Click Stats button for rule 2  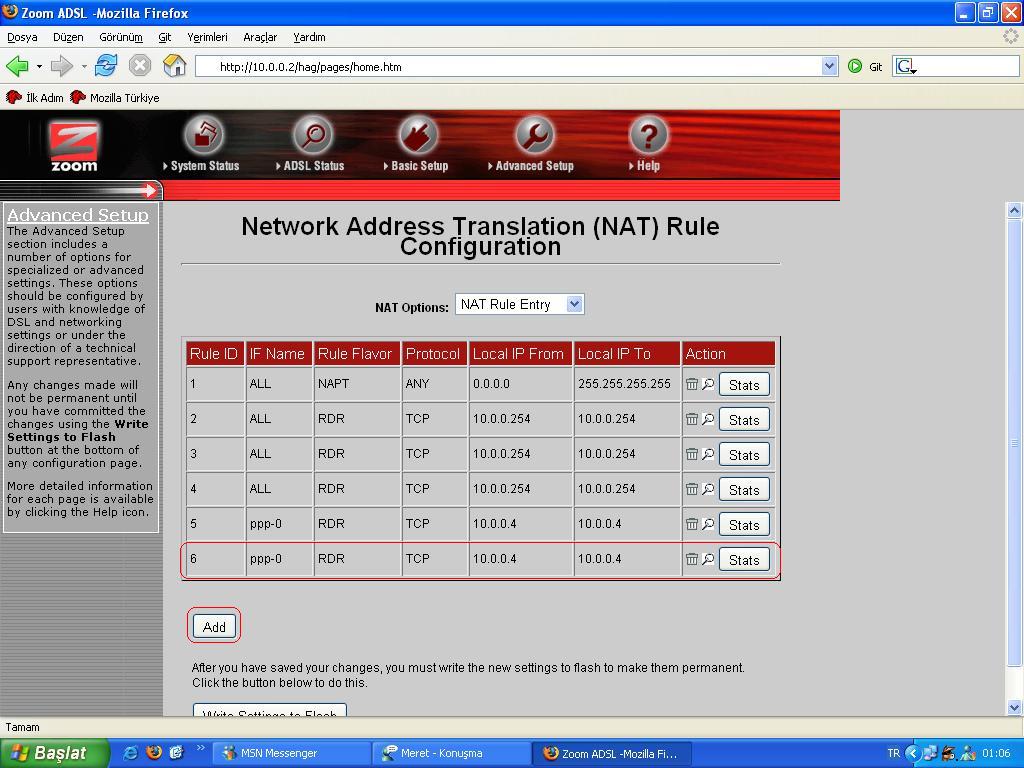point(744,420)
